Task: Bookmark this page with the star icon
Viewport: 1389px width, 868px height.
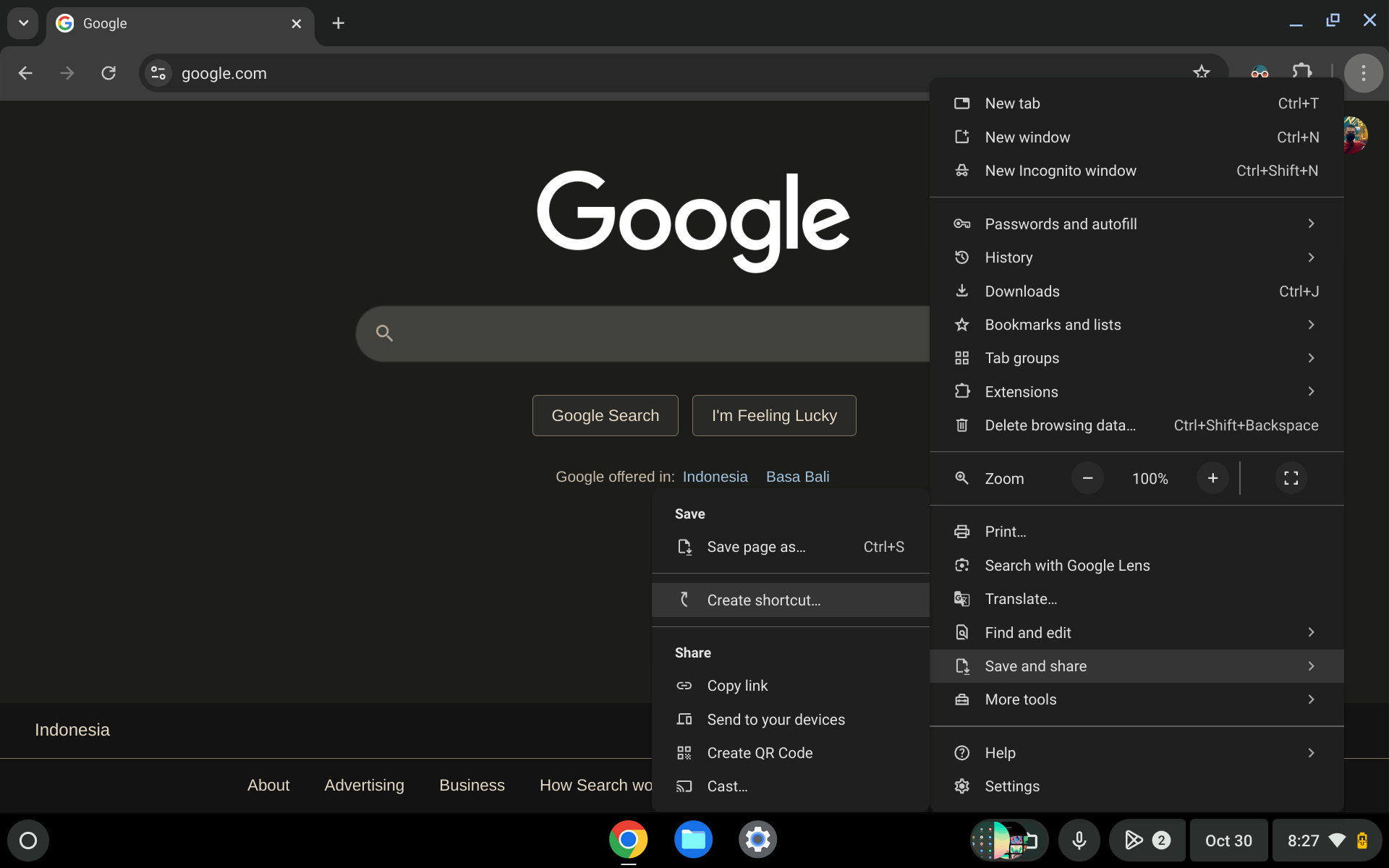Action: click(x=1202, y=72)
